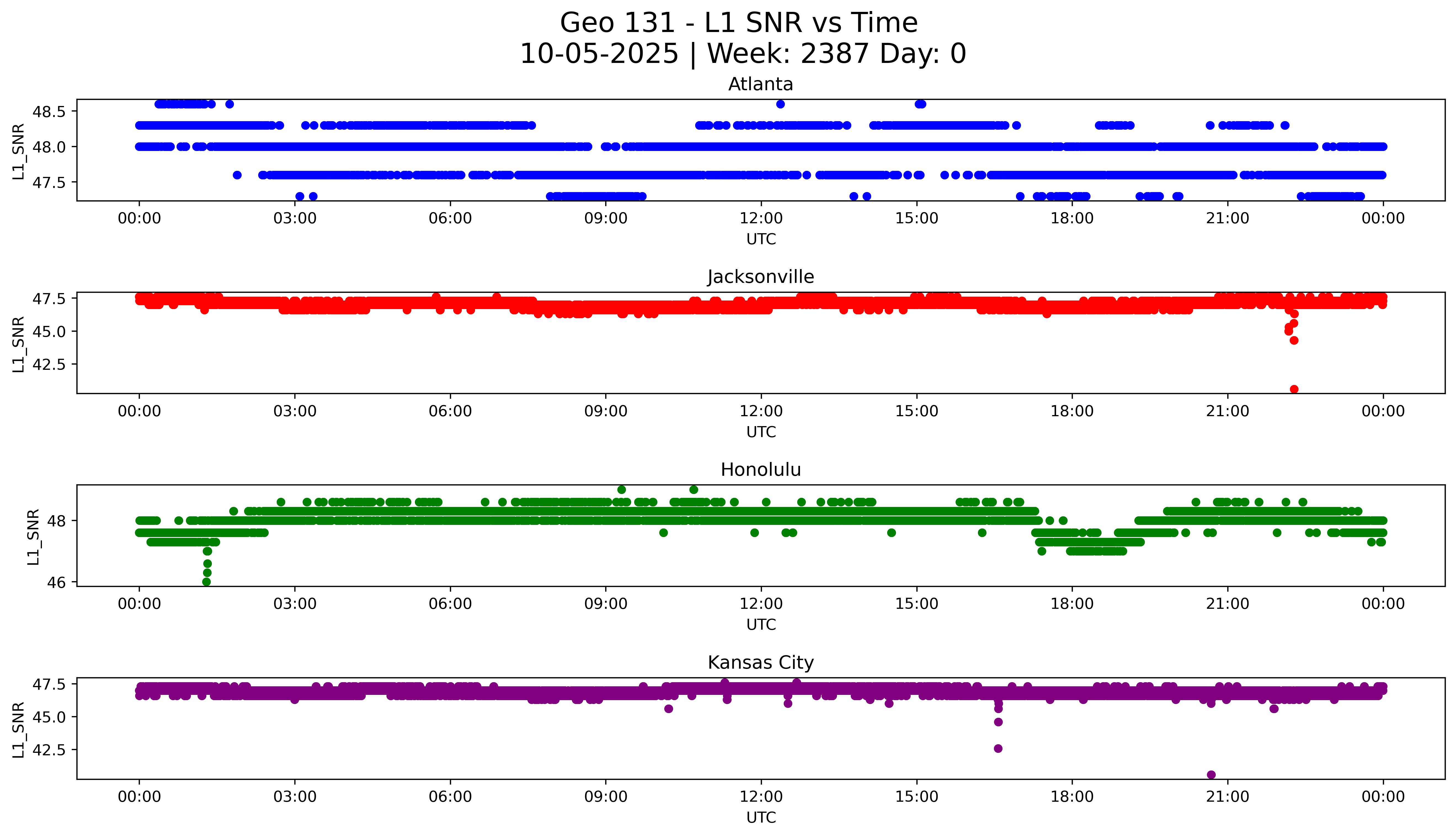Screen dimensions: 1456x837
Task: Click the 45.0 y-axis tick on Jacksonville plot
Action: 50,332
